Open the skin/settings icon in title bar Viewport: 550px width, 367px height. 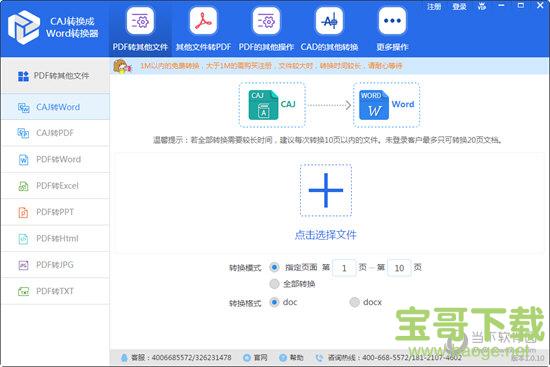482,6
